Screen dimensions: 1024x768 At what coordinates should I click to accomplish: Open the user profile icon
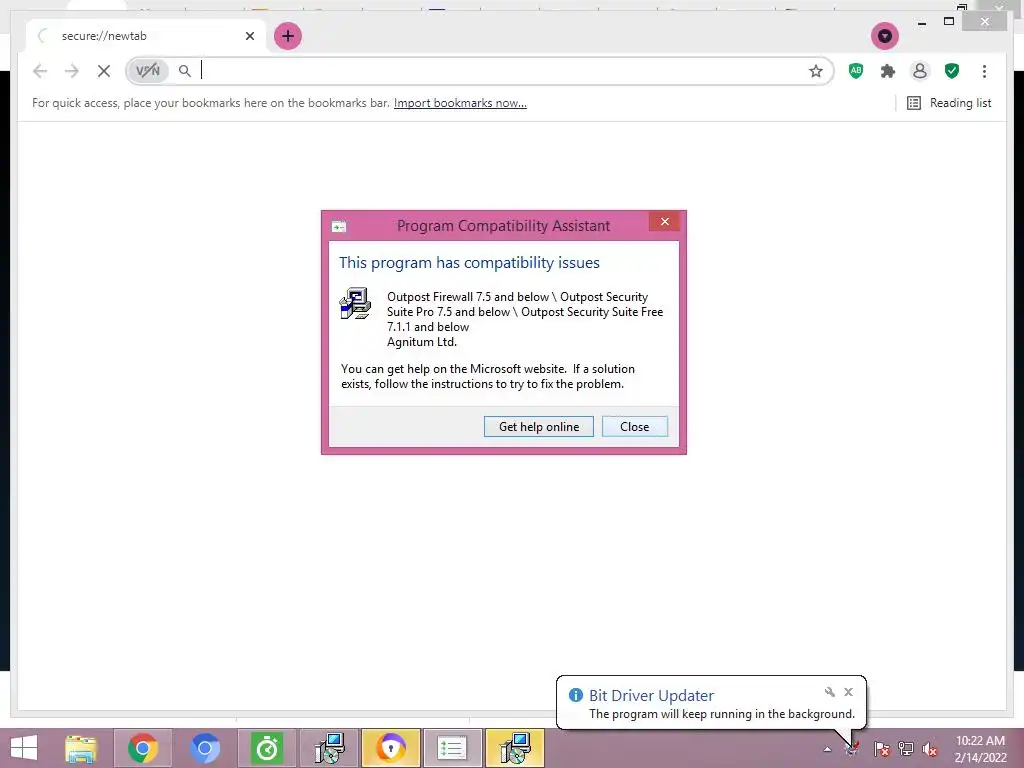[920, 71]
